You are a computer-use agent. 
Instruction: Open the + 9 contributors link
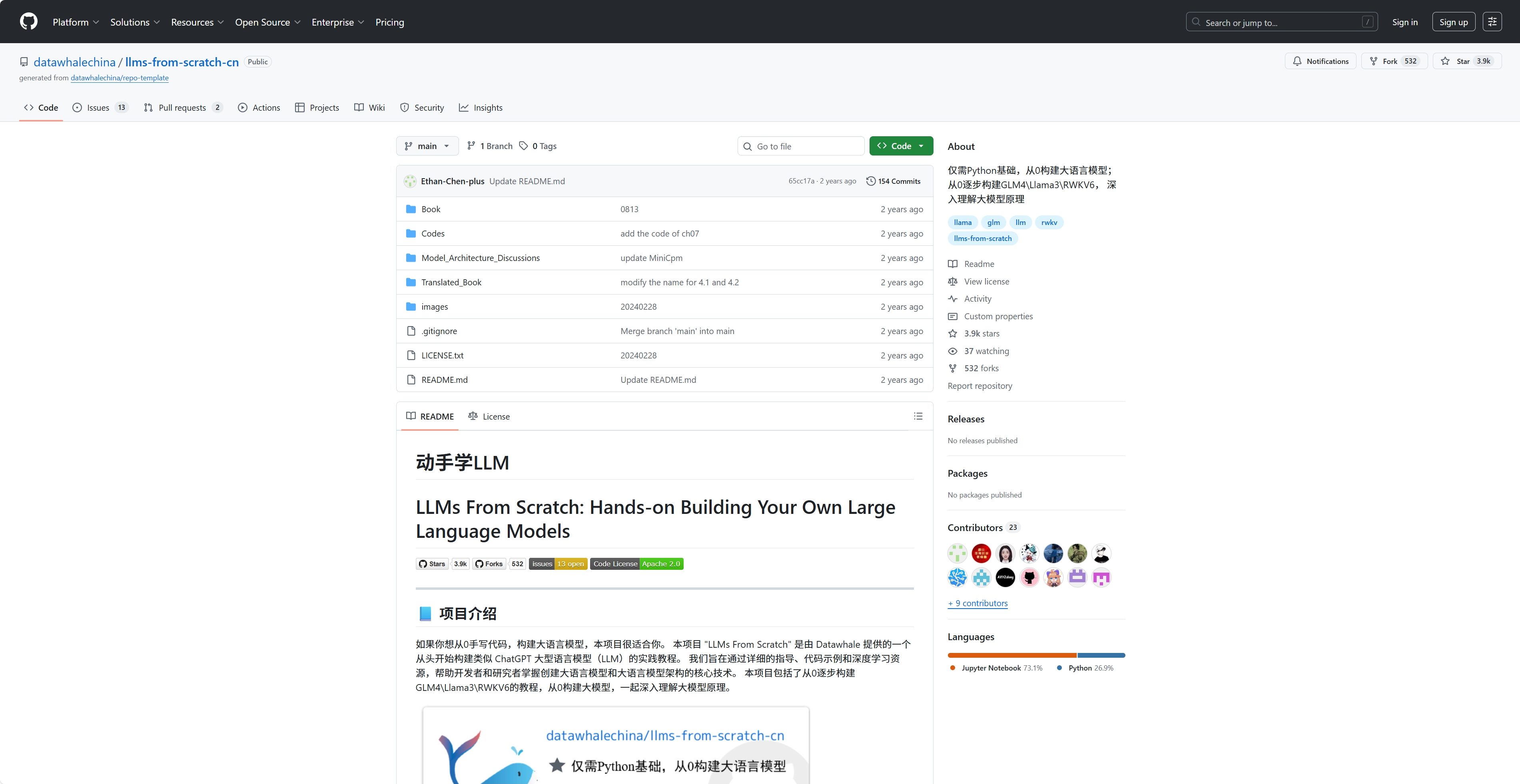pyautogui.click(x=977, y=603)
